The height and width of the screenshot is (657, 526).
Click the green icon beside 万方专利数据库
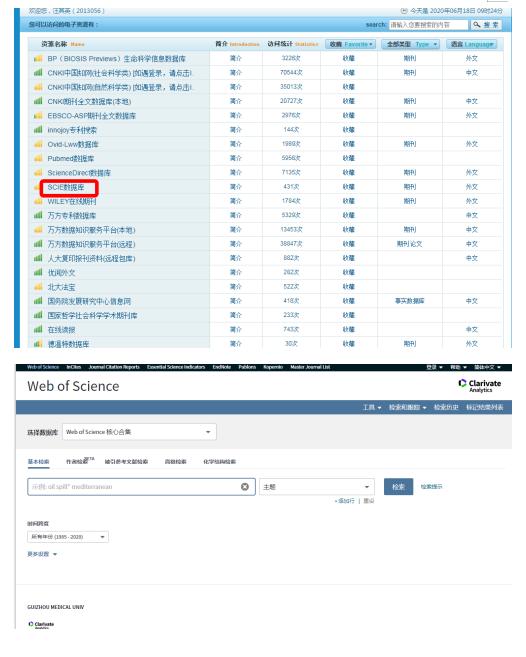click(x=38, y=215)
